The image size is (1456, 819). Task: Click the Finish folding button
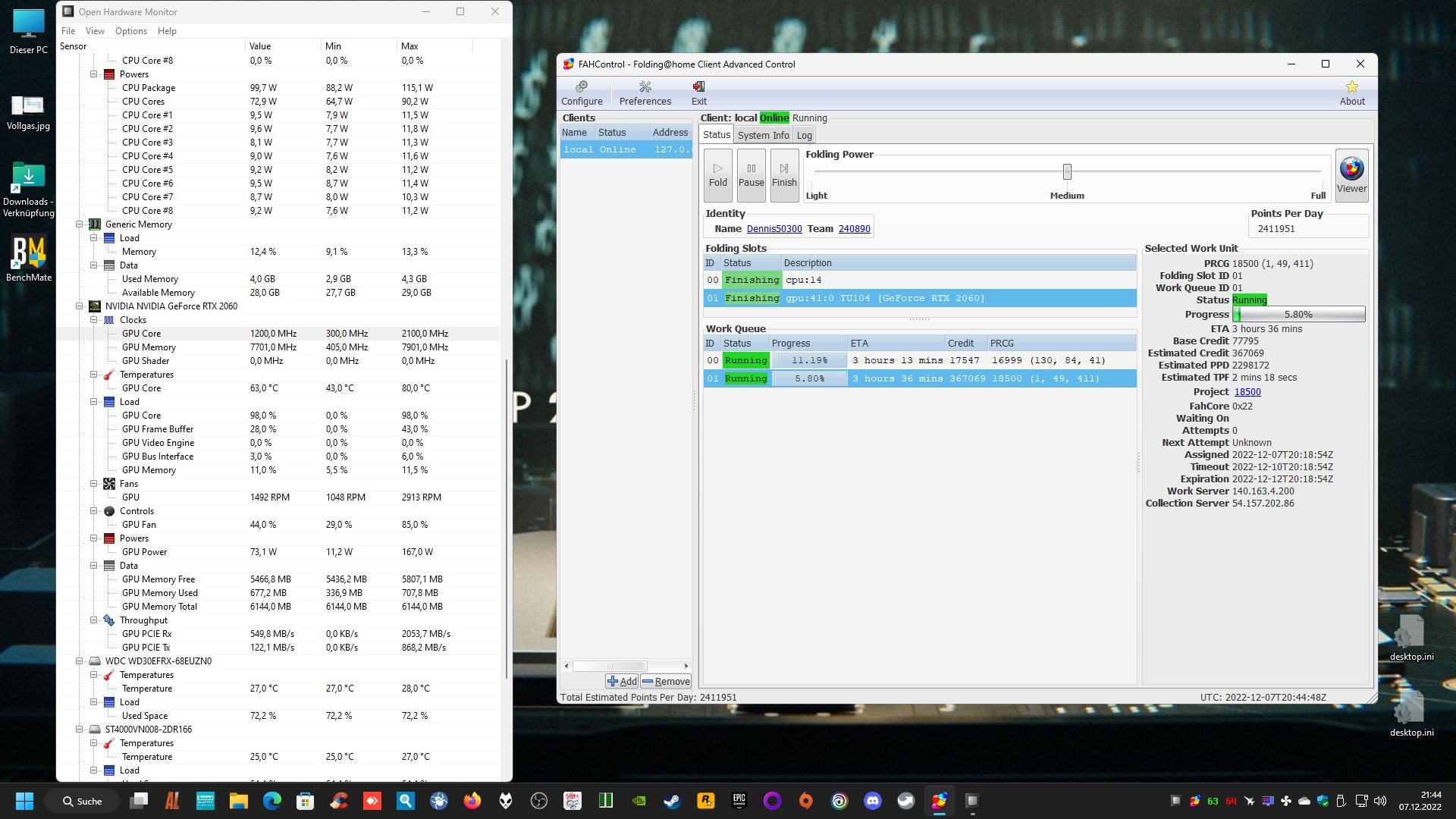(x=784, y=175)
